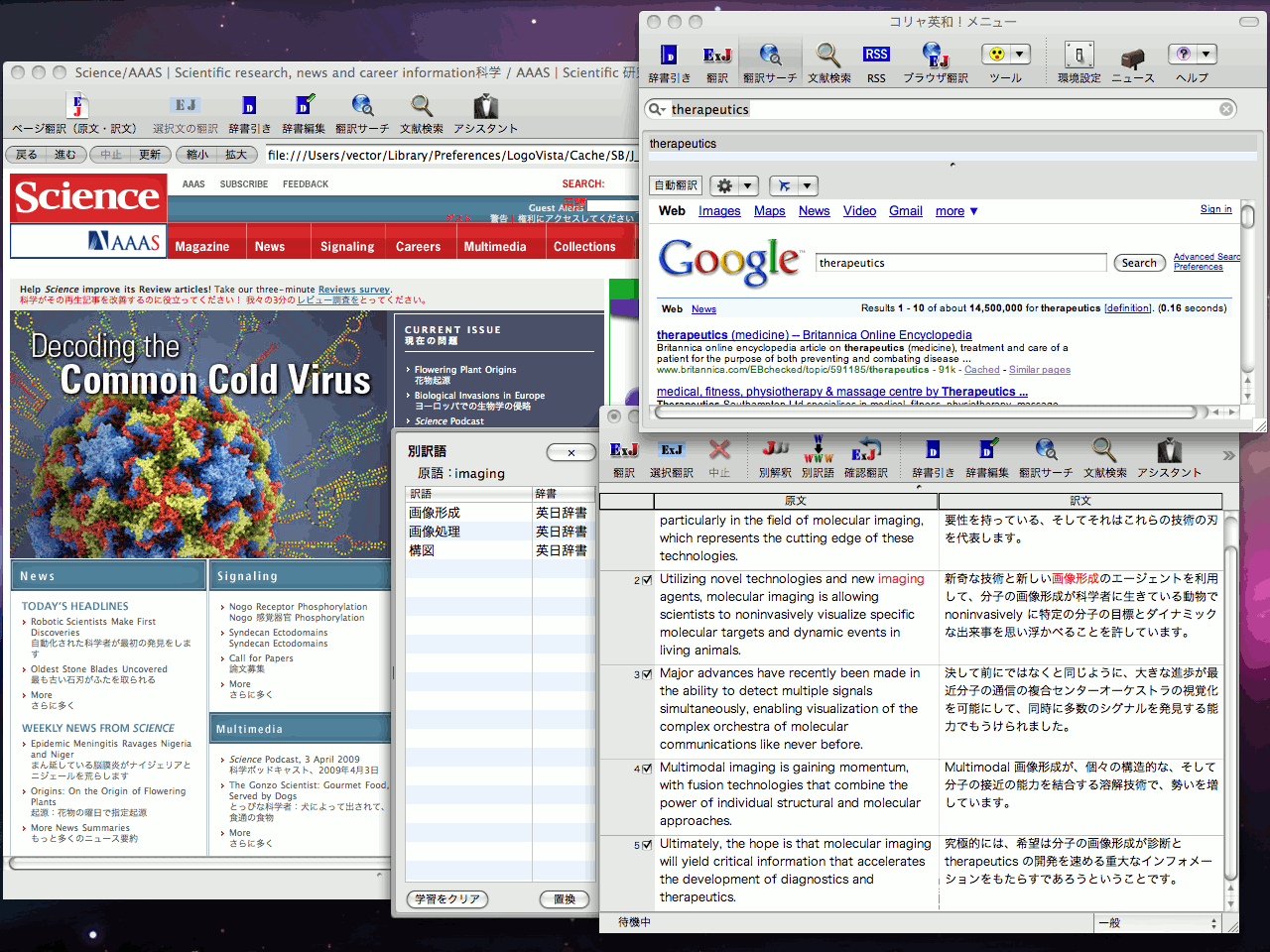Clear the therapeutics search field with X
Viewport: 1270px width, 952px height.
[1227, 109]
